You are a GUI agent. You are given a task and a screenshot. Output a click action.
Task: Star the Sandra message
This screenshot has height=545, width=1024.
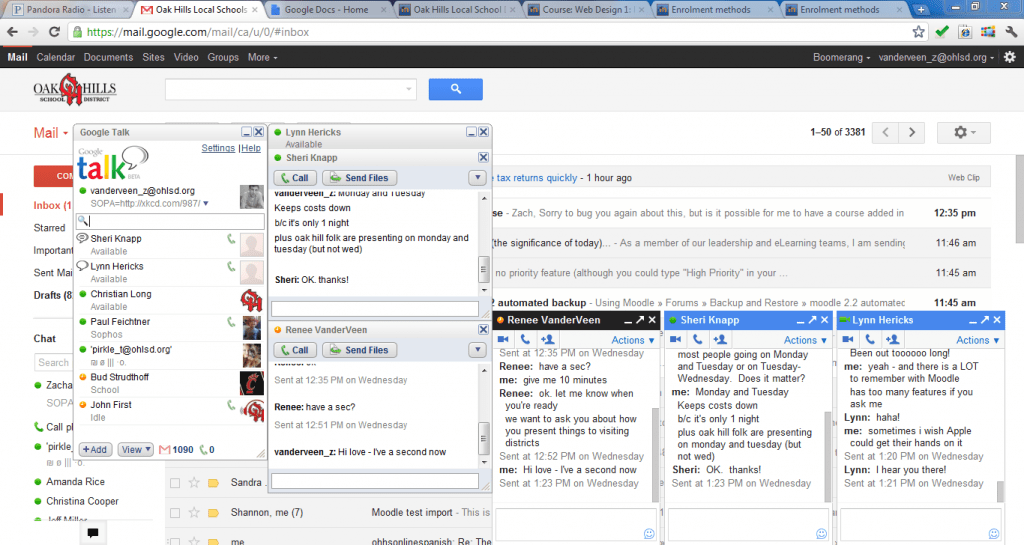pos(193,483)
